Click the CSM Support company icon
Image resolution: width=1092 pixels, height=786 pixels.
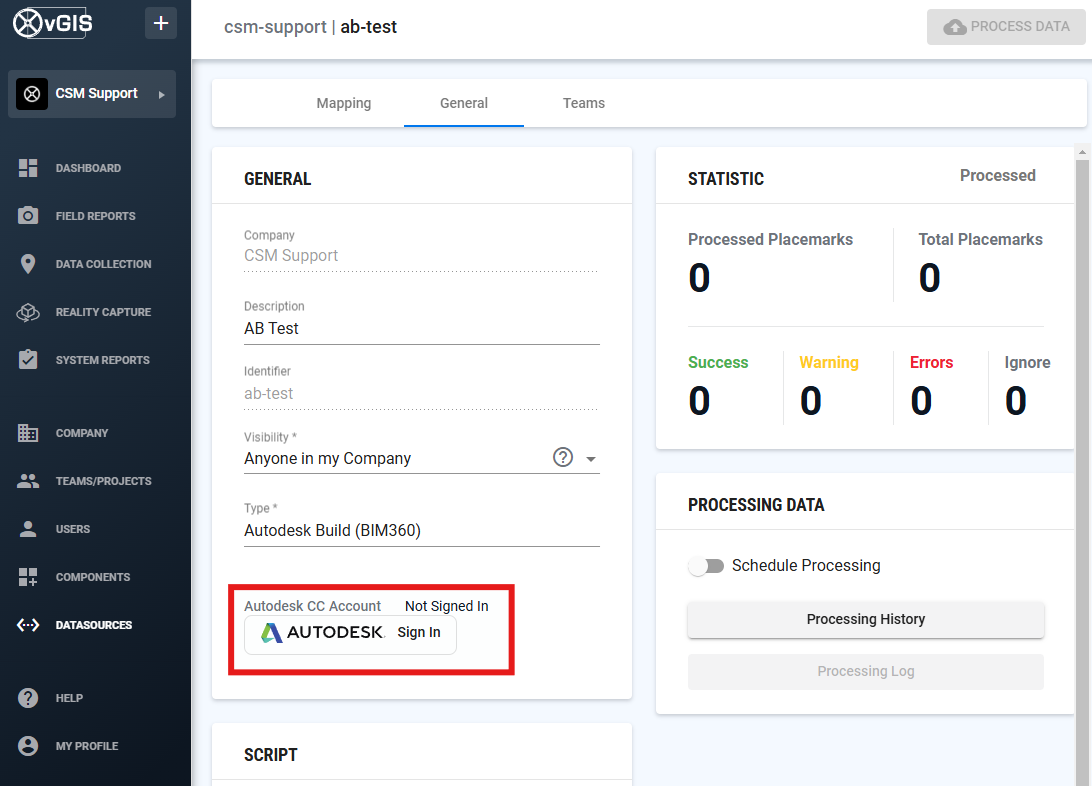(31, 94)
